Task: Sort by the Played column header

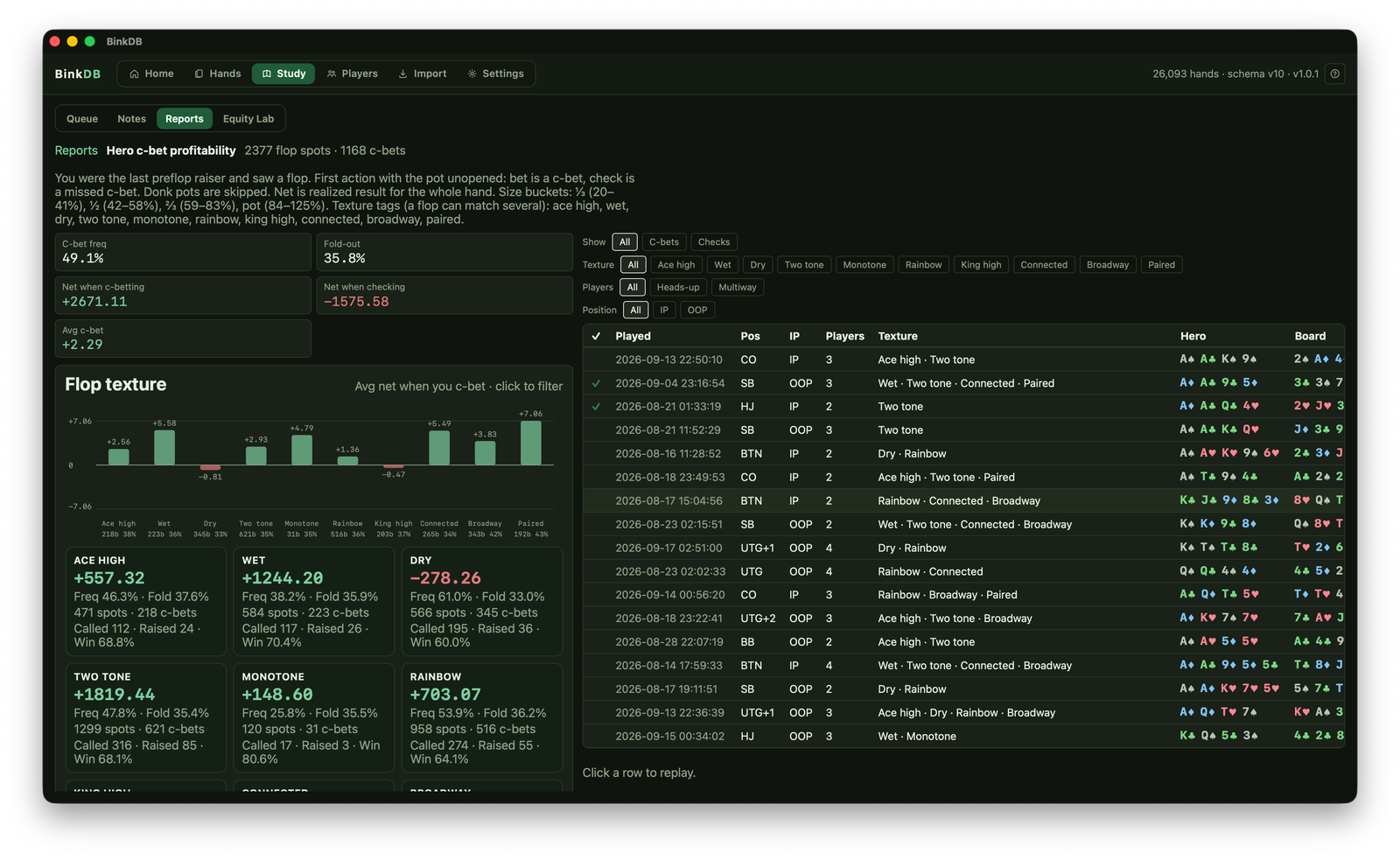Action: click(633, 336)
